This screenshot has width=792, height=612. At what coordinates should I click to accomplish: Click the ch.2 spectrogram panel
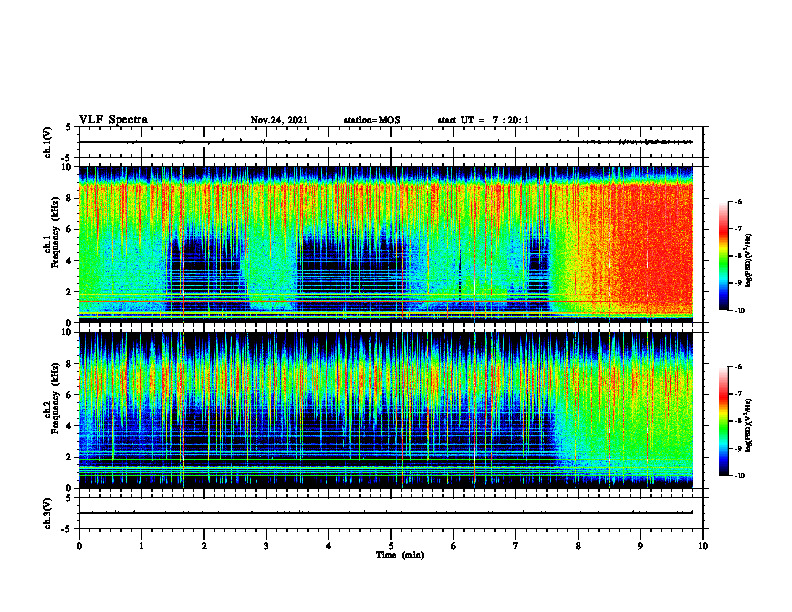[386, 410]
